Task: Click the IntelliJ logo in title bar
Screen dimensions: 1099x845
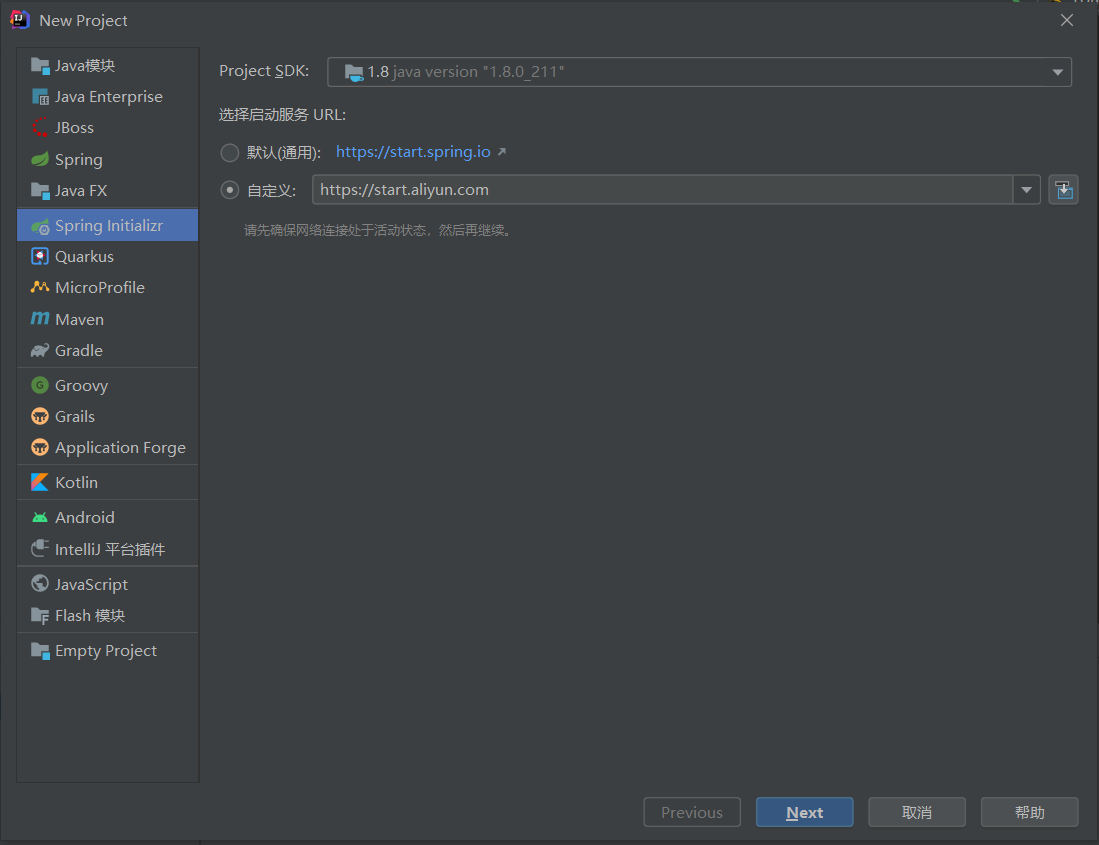Action: pyautogui.click(x=20, y=20)
